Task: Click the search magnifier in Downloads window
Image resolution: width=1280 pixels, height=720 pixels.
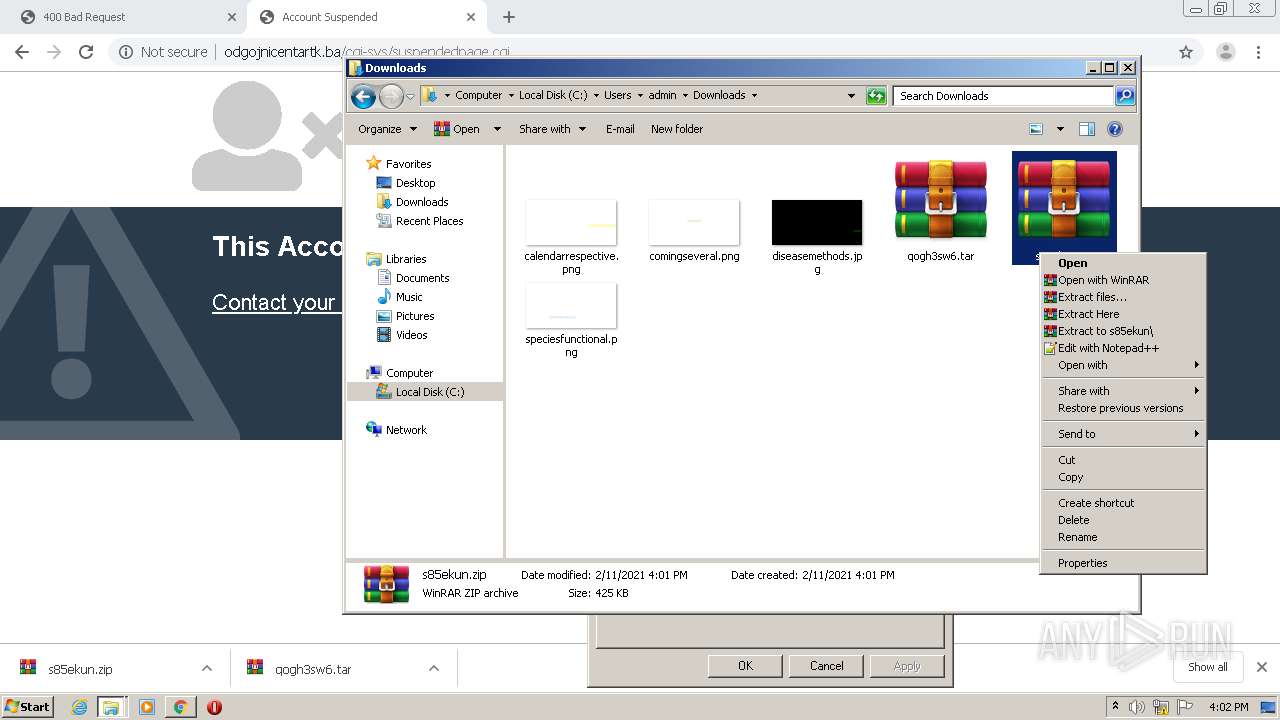Action: pos(1125,96)
